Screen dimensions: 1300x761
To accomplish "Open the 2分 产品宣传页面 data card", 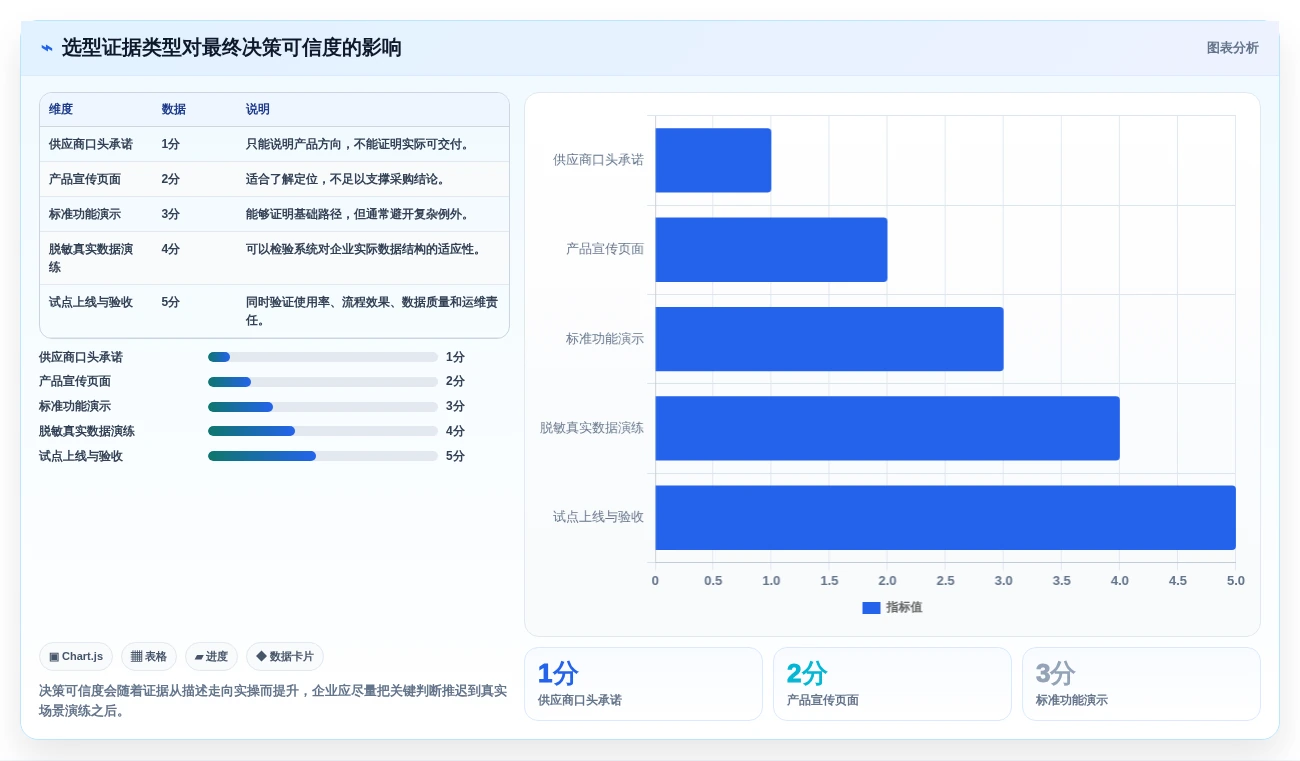I will click(x=892, y=684).
